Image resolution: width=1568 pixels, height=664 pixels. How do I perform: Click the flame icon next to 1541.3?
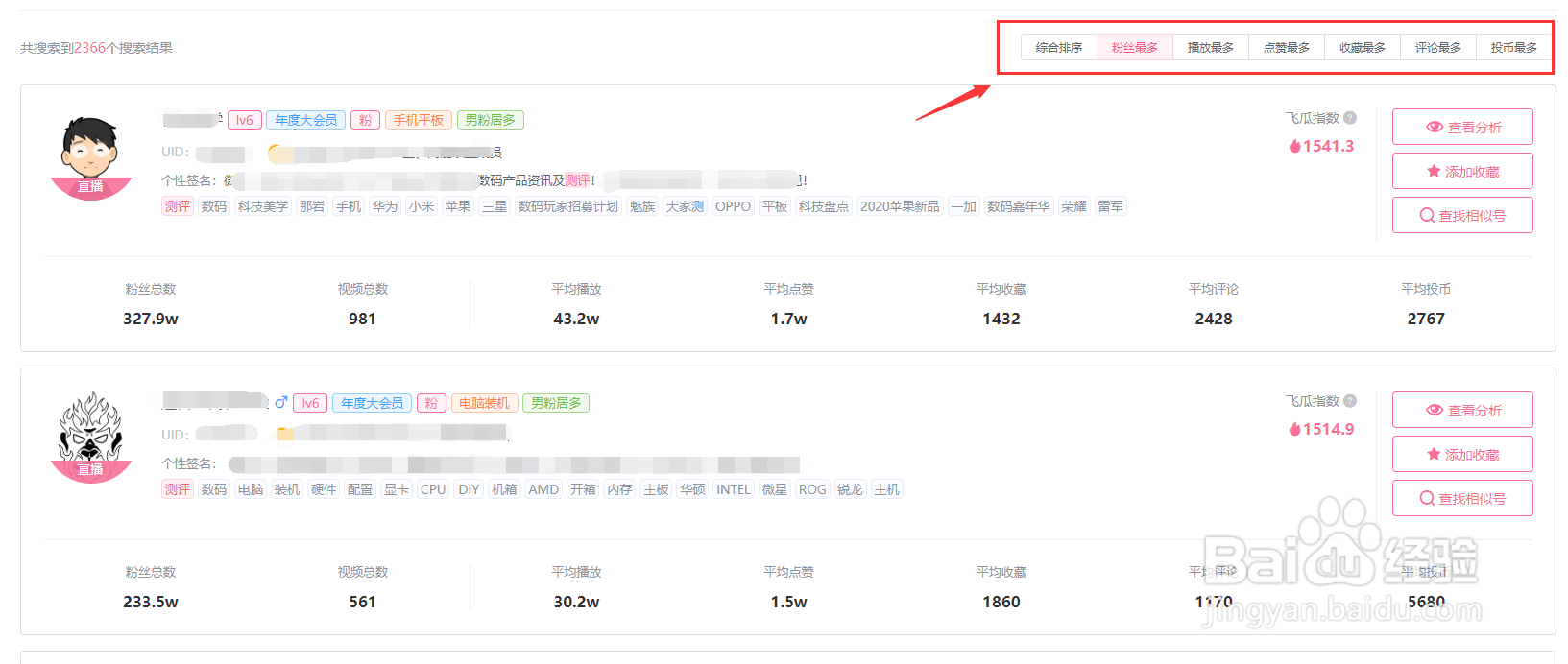click(1294, 146)
